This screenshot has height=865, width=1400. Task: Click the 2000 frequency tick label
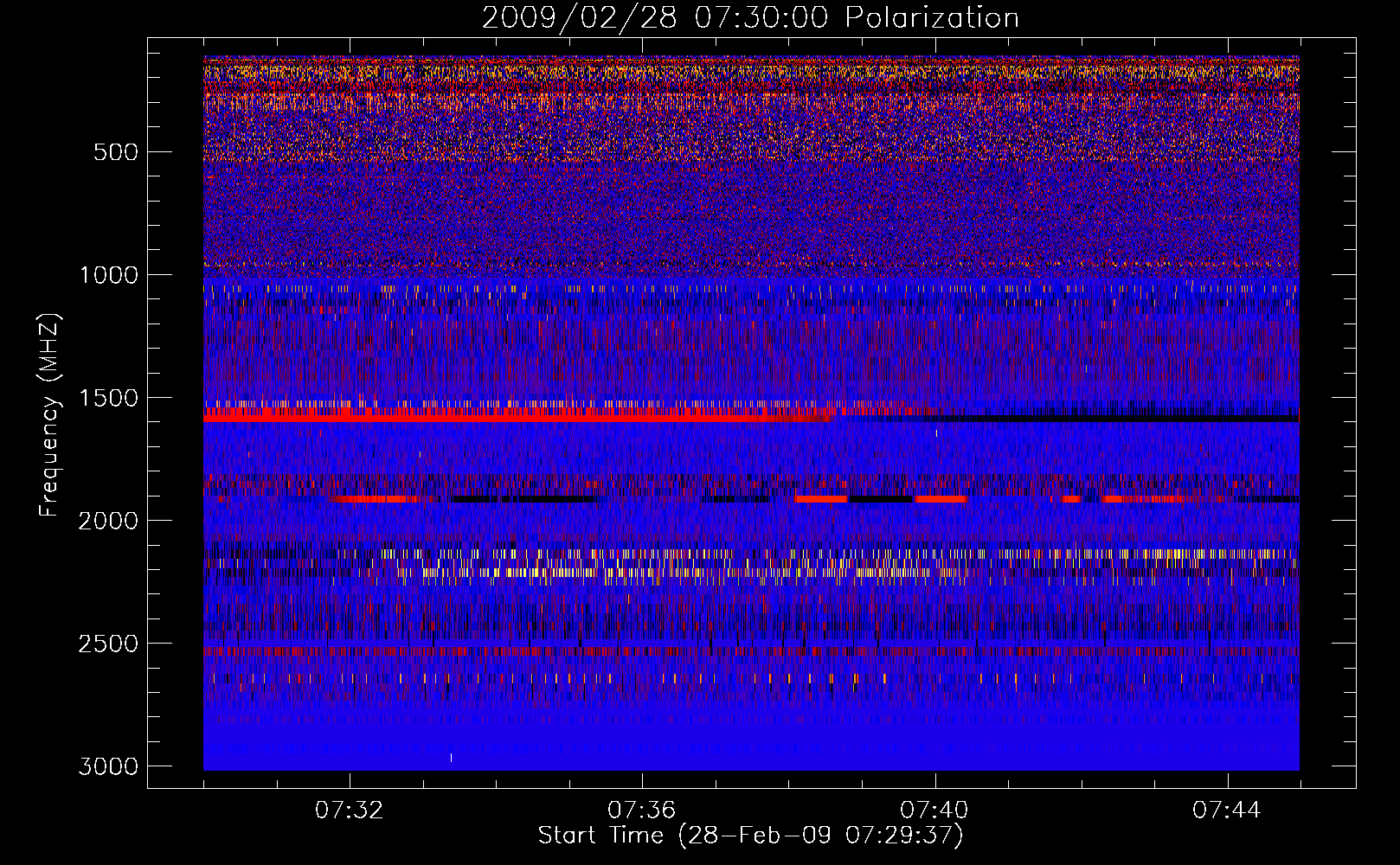pyautogui.click(x=109, y=521)
